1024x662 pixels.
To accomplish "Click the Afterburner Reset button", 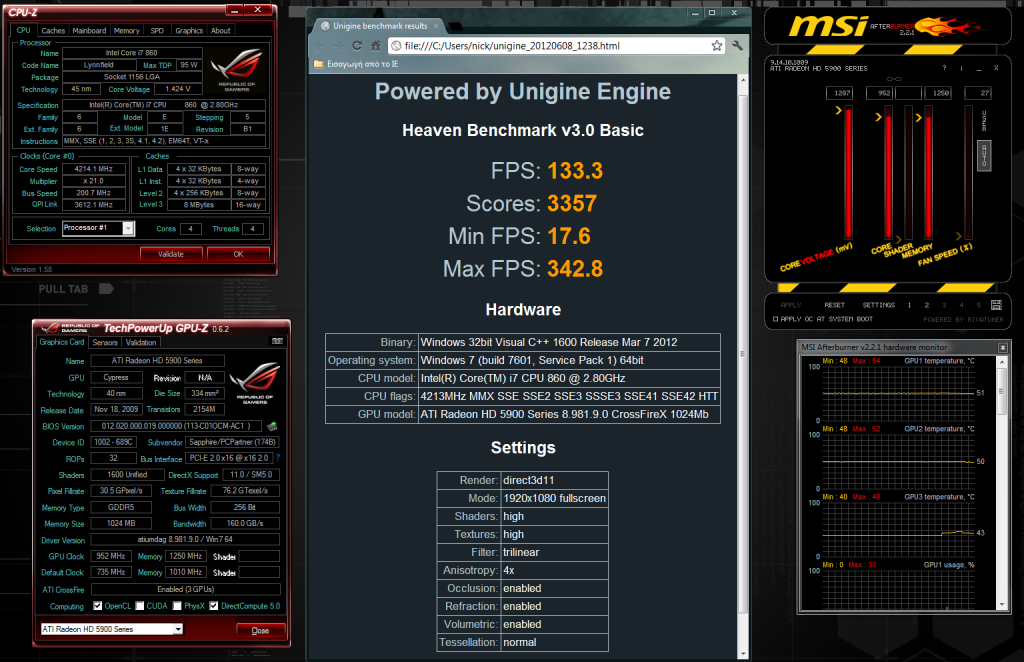I will point(835,305).
